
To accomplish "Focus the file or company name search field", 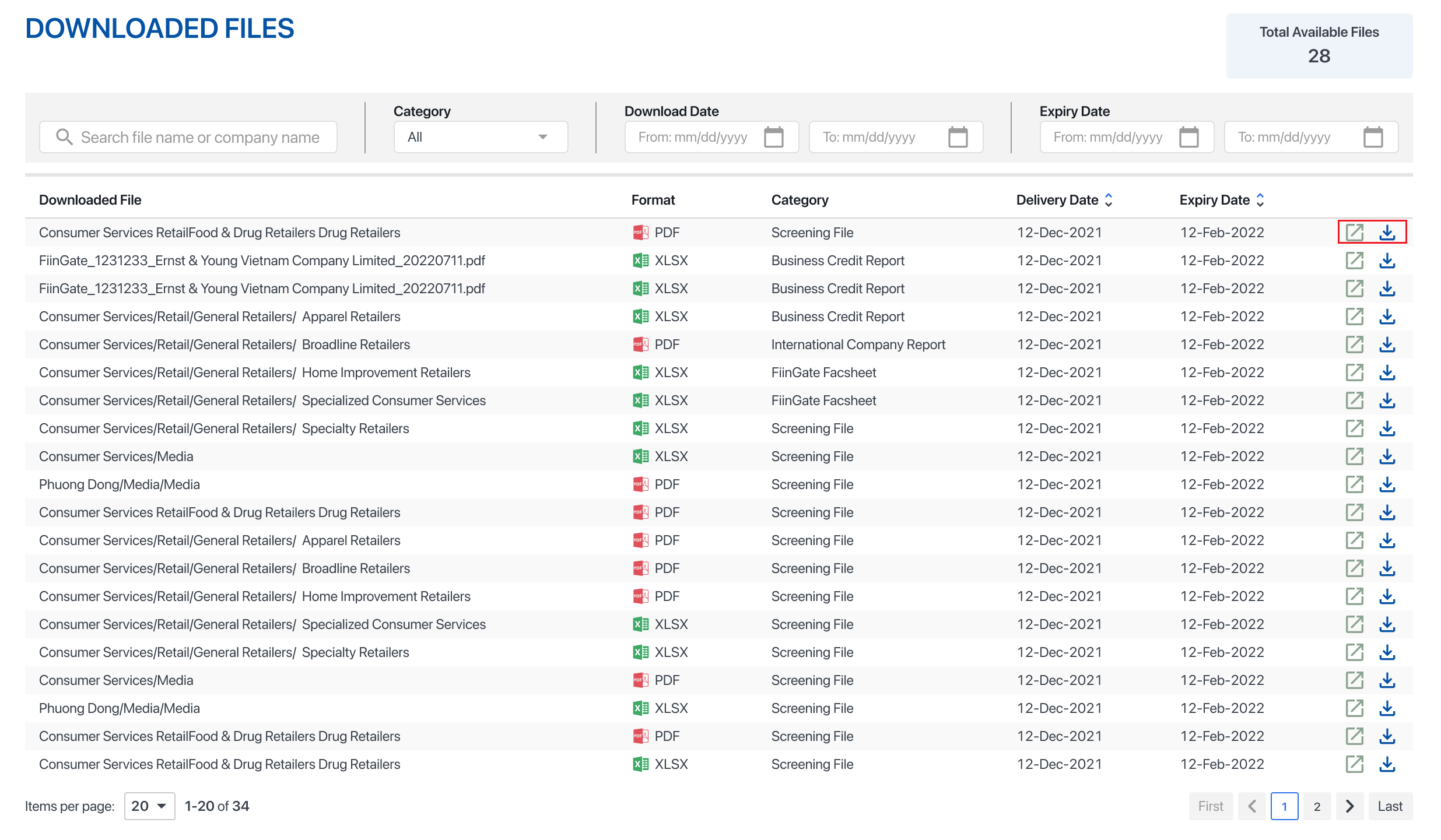I will coord(200,138).
